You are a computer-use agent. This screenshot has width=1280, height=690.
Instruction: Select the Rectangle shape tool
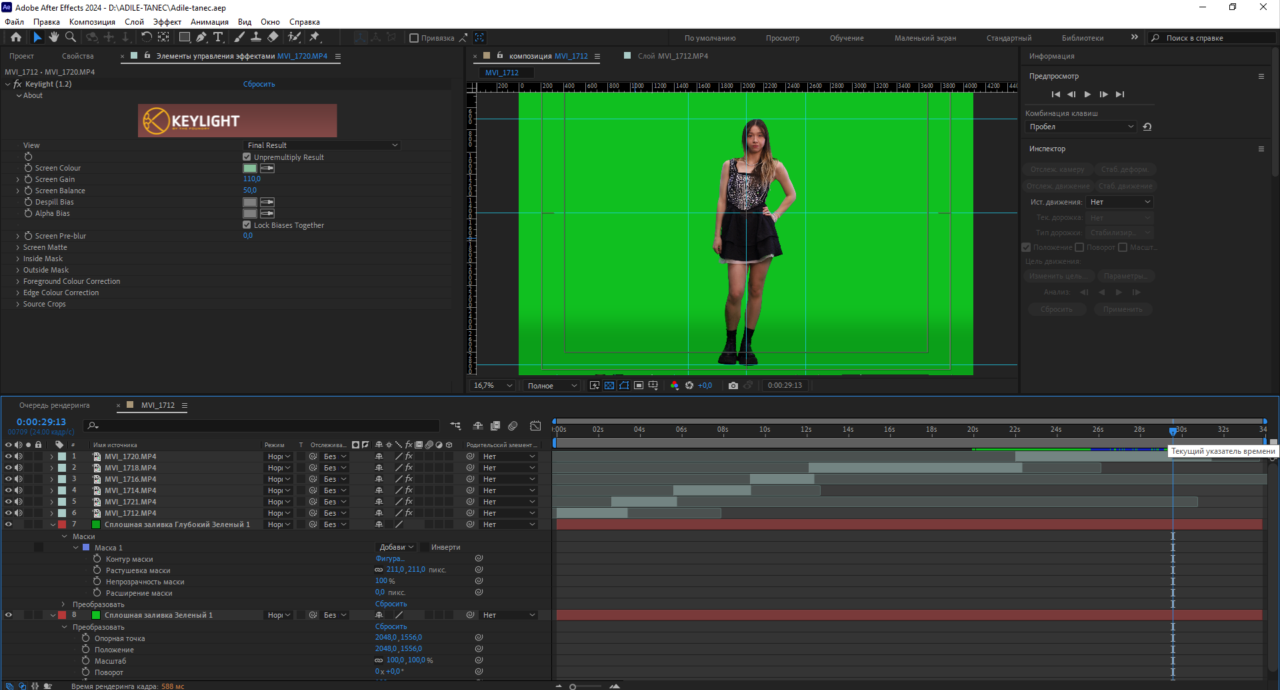[185, 37]
